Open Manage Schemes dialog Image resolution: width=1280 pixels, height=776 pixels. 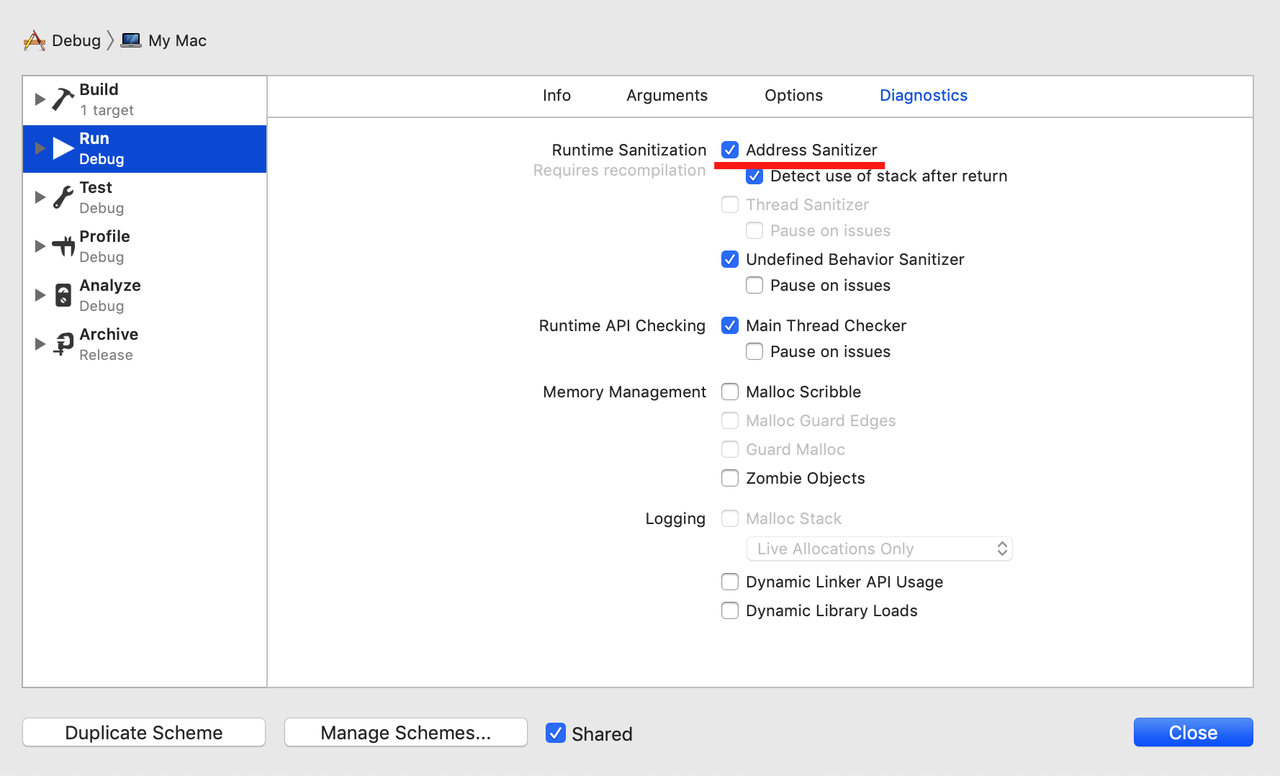click(405, 732)
